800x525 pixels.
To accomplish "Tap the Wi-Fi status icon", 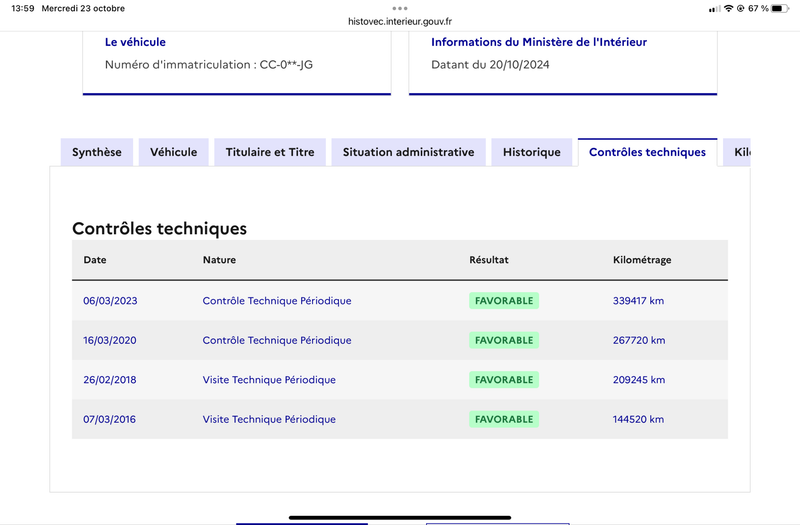I will [x=729, y=8].
